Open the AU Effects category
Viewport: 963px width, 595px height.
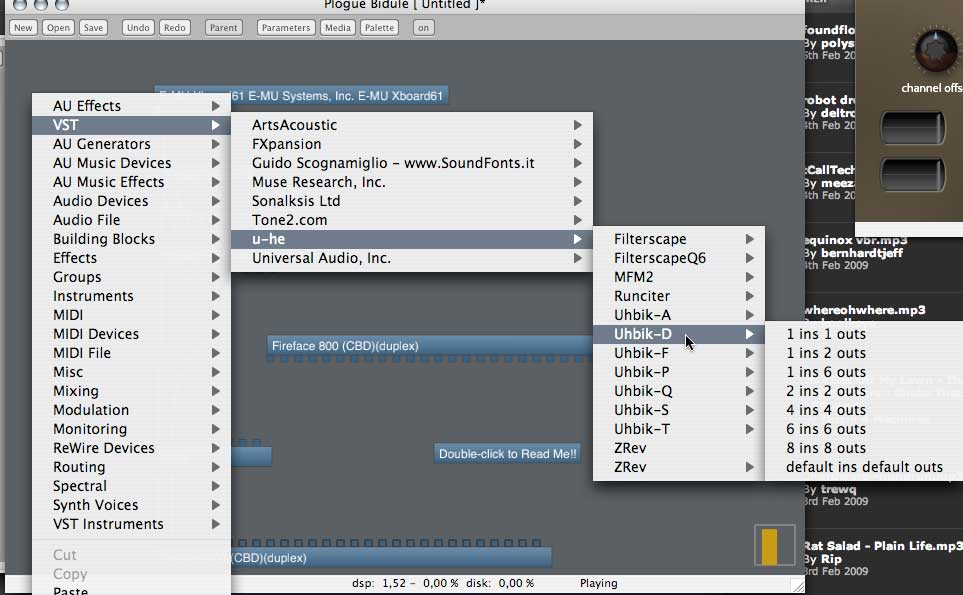click(131, 106)
